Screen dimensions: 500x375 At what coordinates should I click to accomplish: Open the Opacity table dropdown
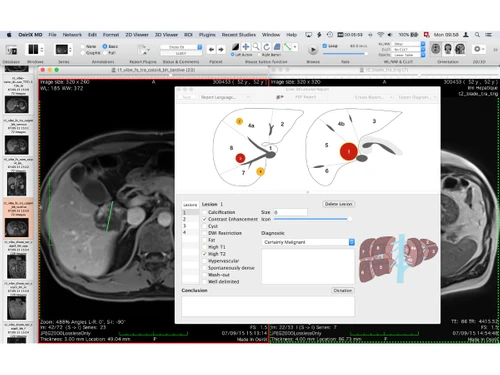408,55
